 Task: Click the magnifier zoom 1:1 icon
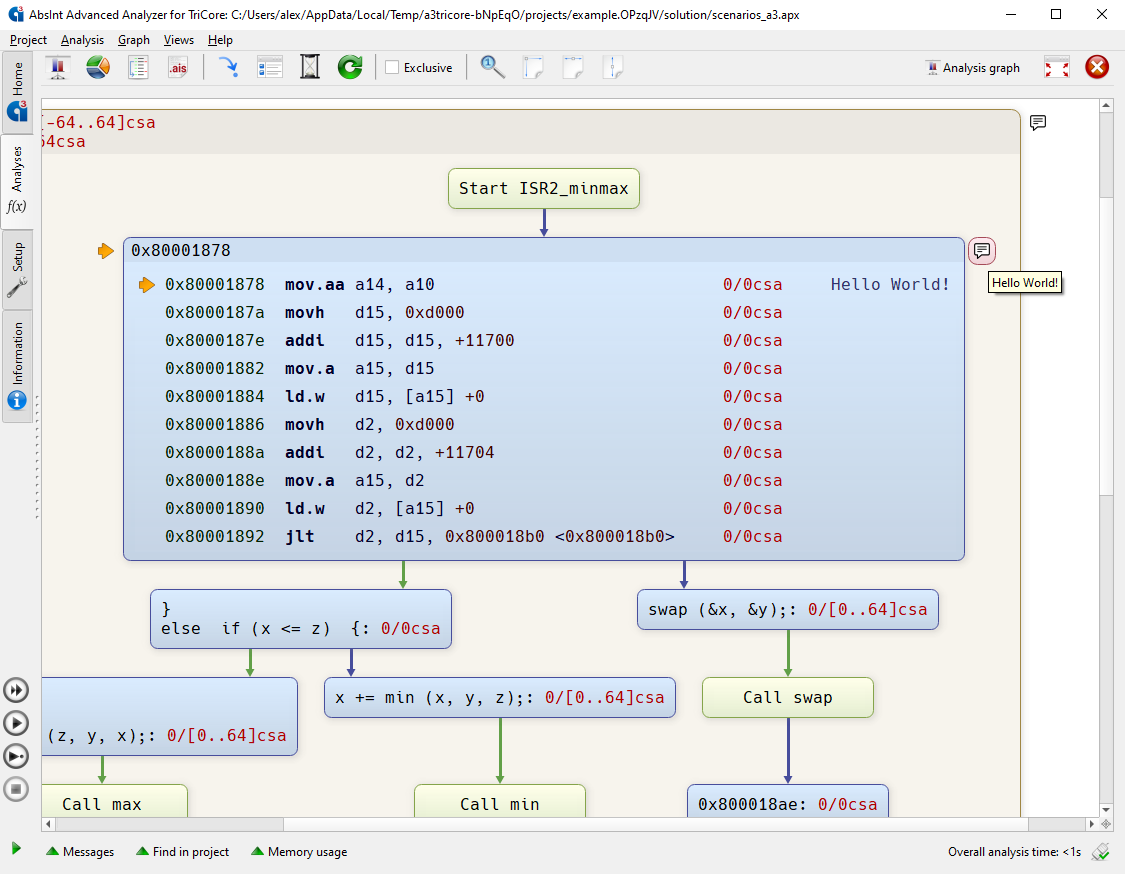pyautogui.click(x=492, y=67)
